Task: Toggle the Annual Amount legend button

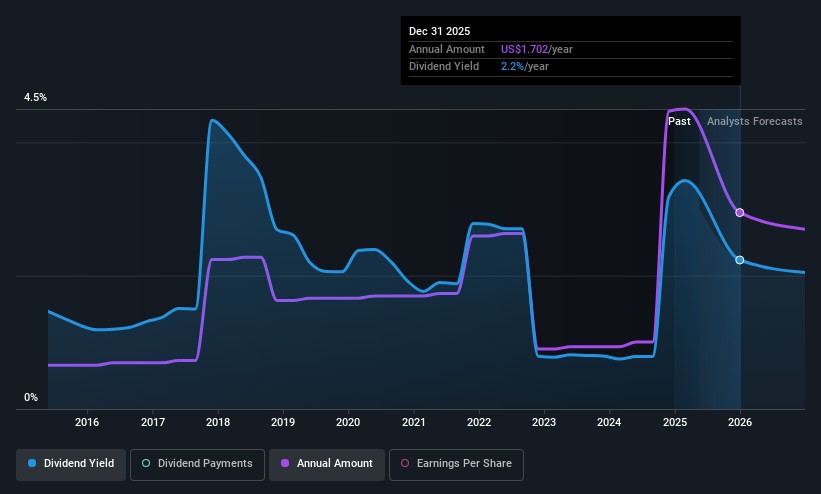Action: point(327,464)
